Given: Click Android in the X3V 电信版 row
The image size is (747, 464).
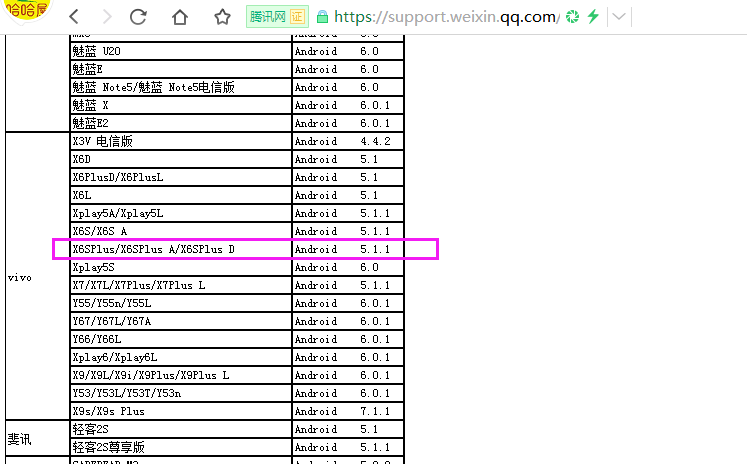Looking at the screenshot, I should tap(316, 141).
